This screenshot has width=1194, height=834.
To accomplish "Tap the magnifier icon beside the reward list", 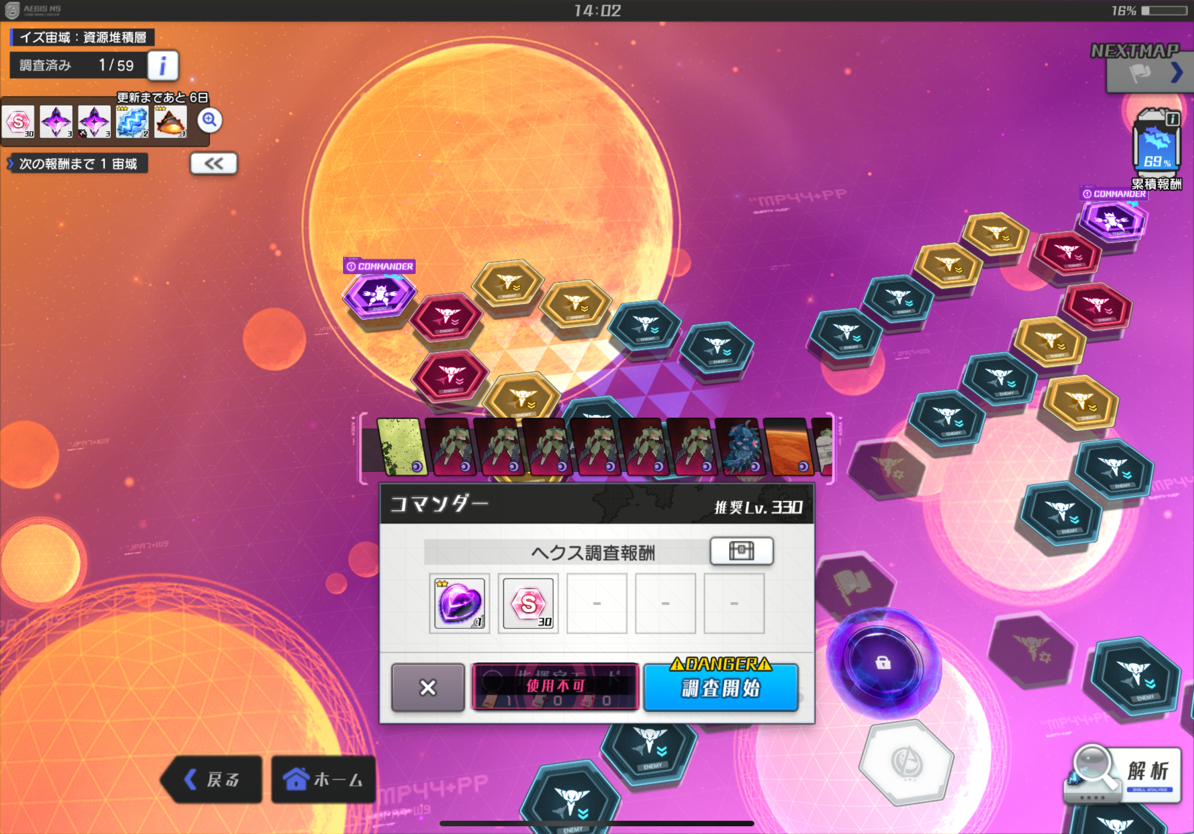I will [209, 120].
